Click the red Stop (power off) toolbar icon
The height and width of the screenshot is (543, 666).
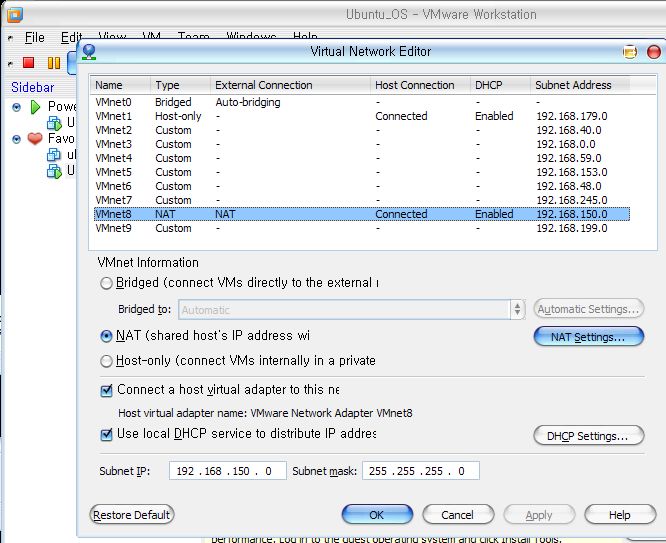tap(28, 62)
